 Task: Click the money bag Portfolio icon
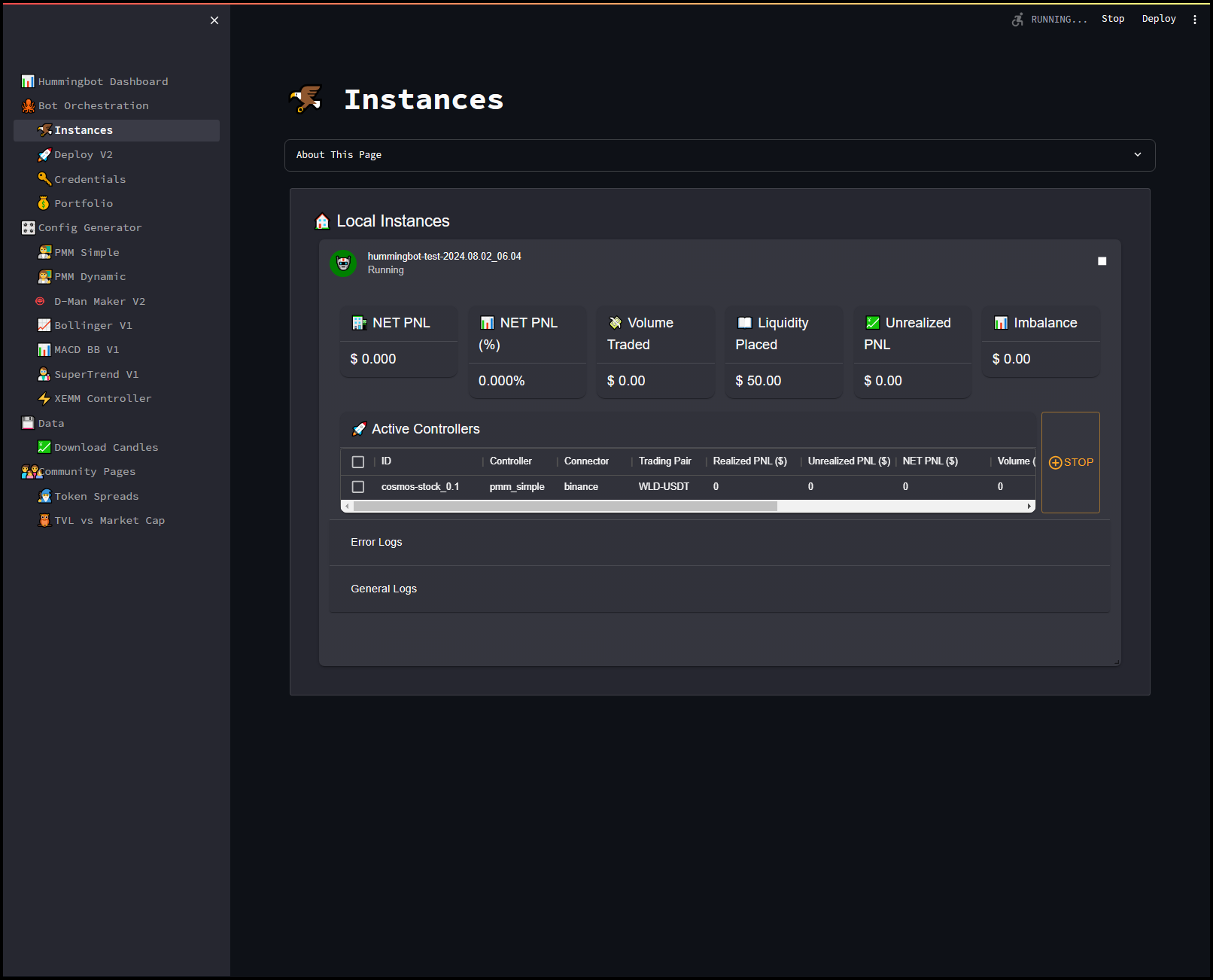coord(44,203)
